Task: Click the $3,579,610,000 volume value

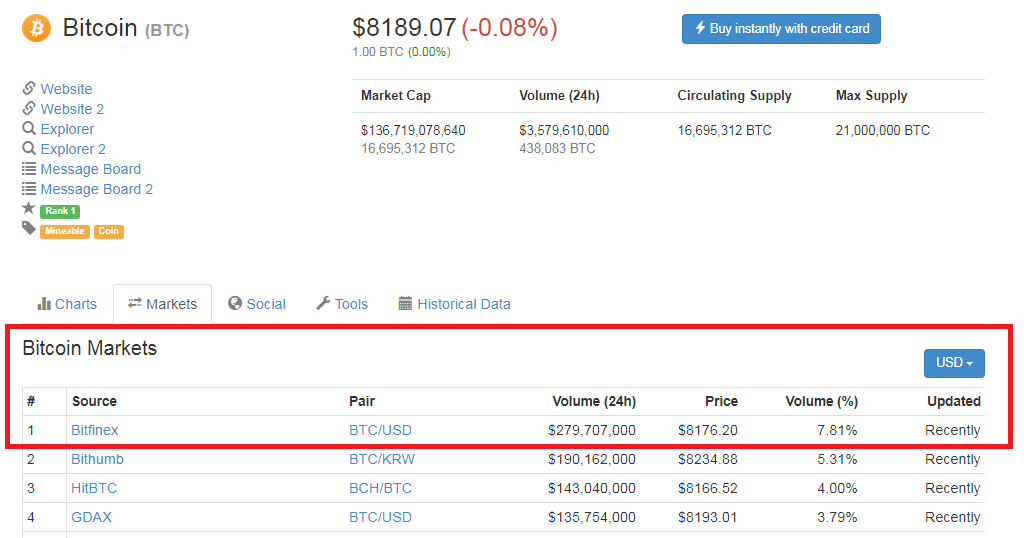Action: [564, 130]
